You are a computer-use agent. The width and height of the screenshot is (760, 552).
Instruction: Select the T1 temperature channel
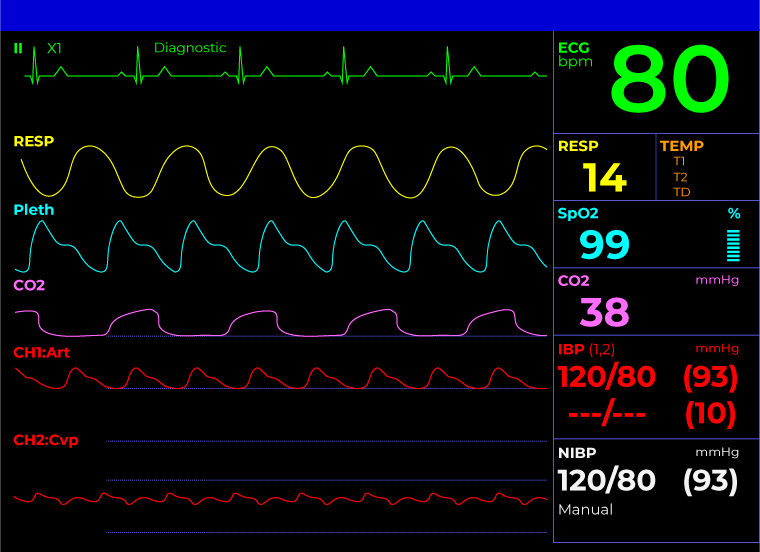coord(680,161)
